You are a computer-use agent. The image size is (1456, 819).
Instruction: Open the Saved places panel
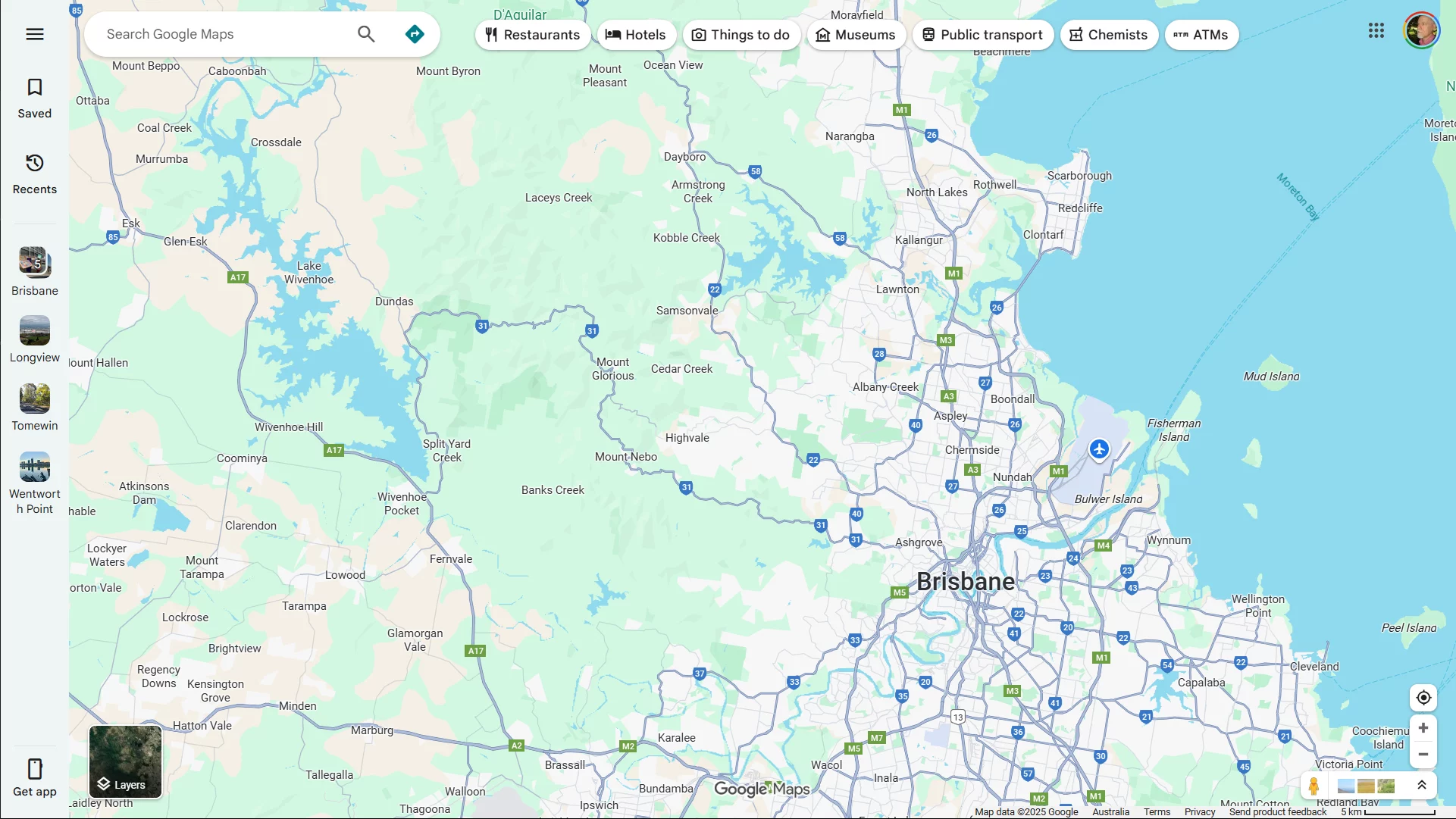[x=35, y=98]
